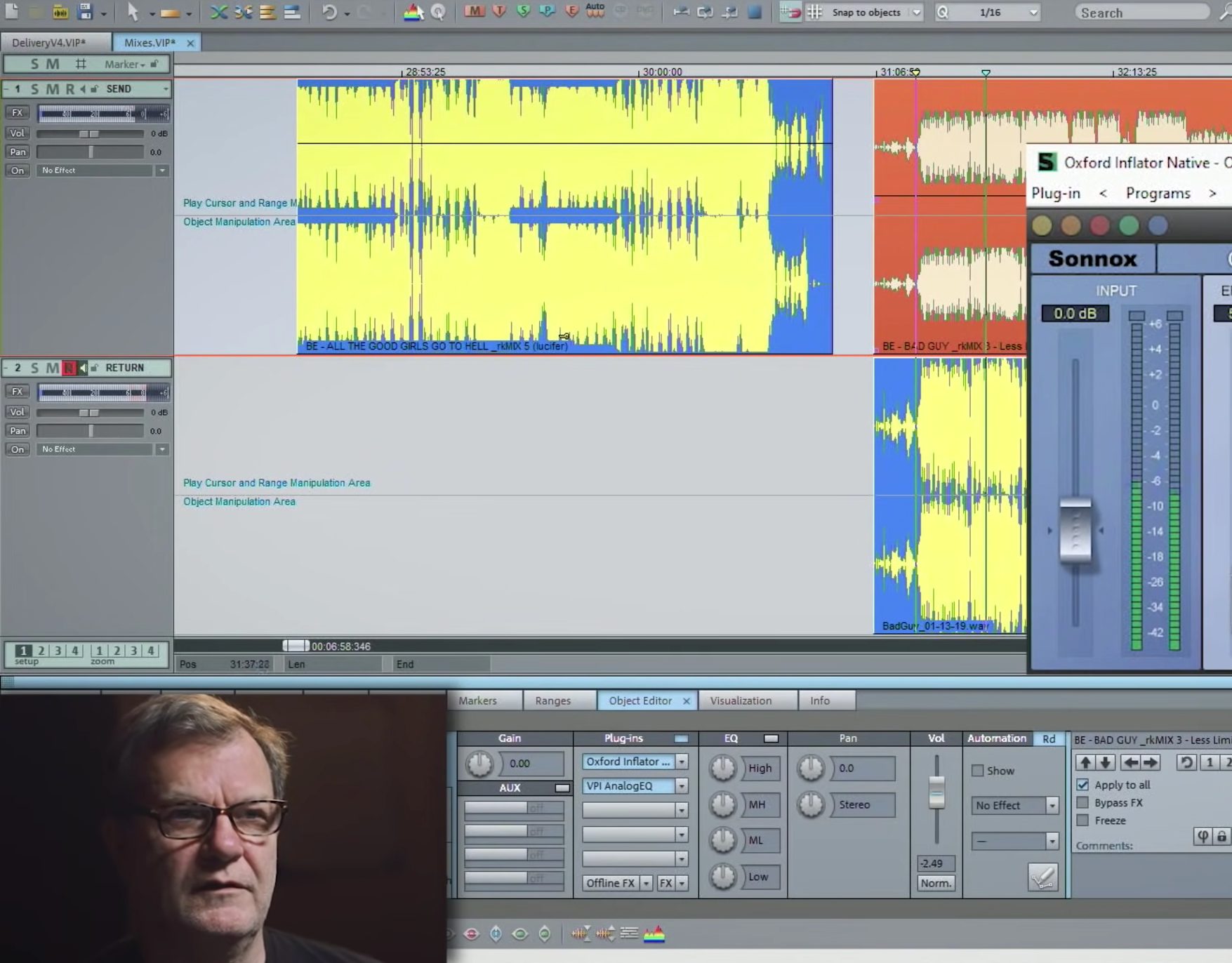
Task: Open the rainbow spectrum visualization icon in toolbar
Action: pos(413,12)
